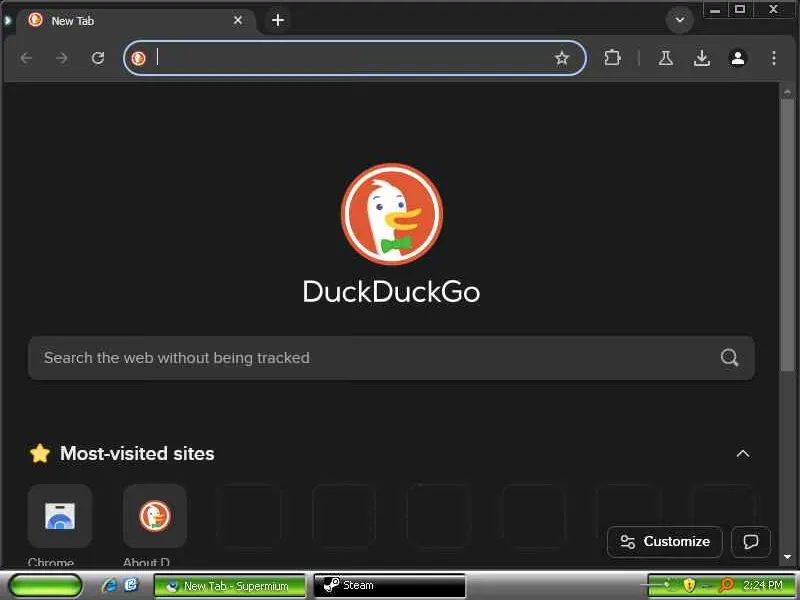
Task: Click the 2:24 PM clock
Action: coord(763,585)
